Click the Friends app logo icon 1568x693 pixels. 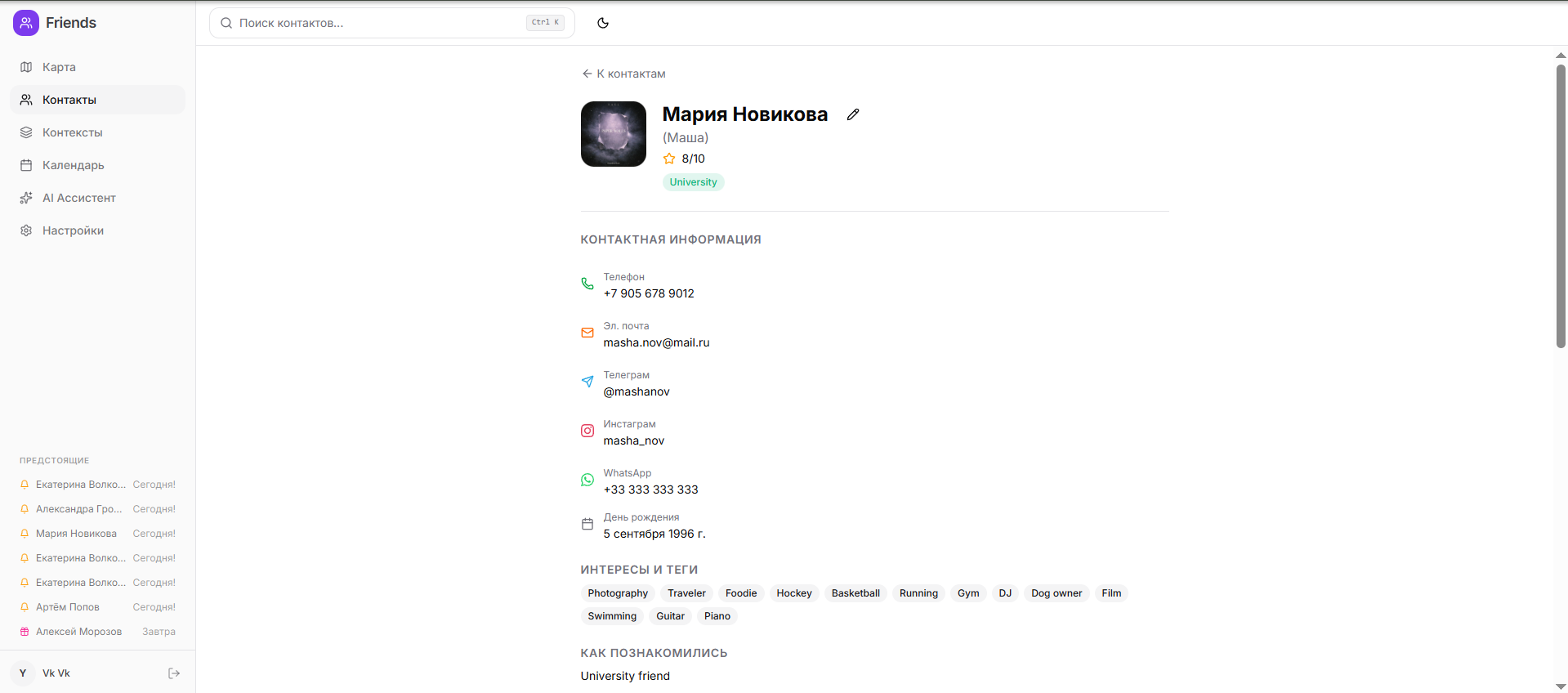(x=26, y=23)
